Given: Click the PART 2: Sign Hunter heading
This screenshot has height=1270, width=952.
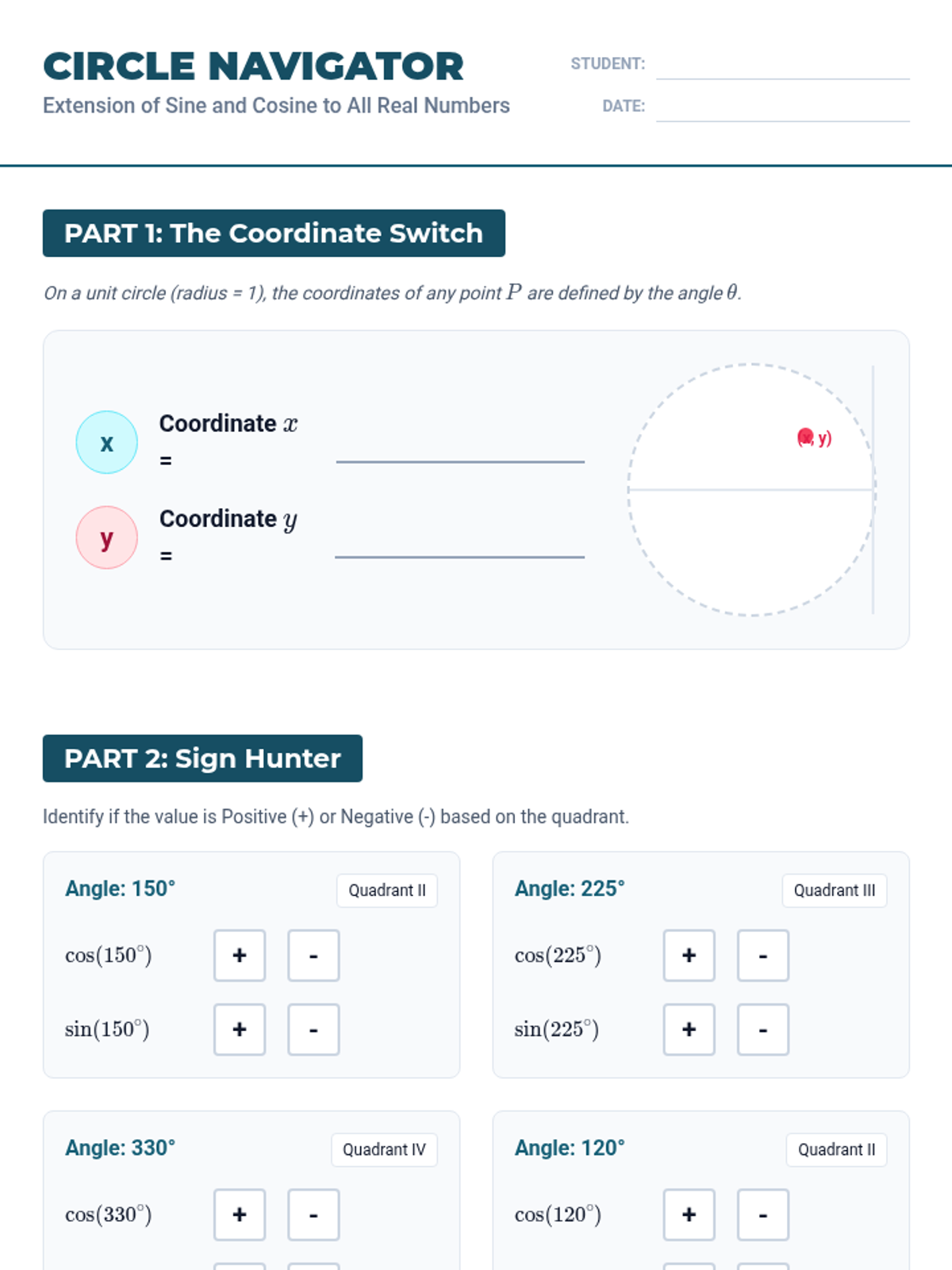Looking at the screenshot, I should (x=202, y=759).
